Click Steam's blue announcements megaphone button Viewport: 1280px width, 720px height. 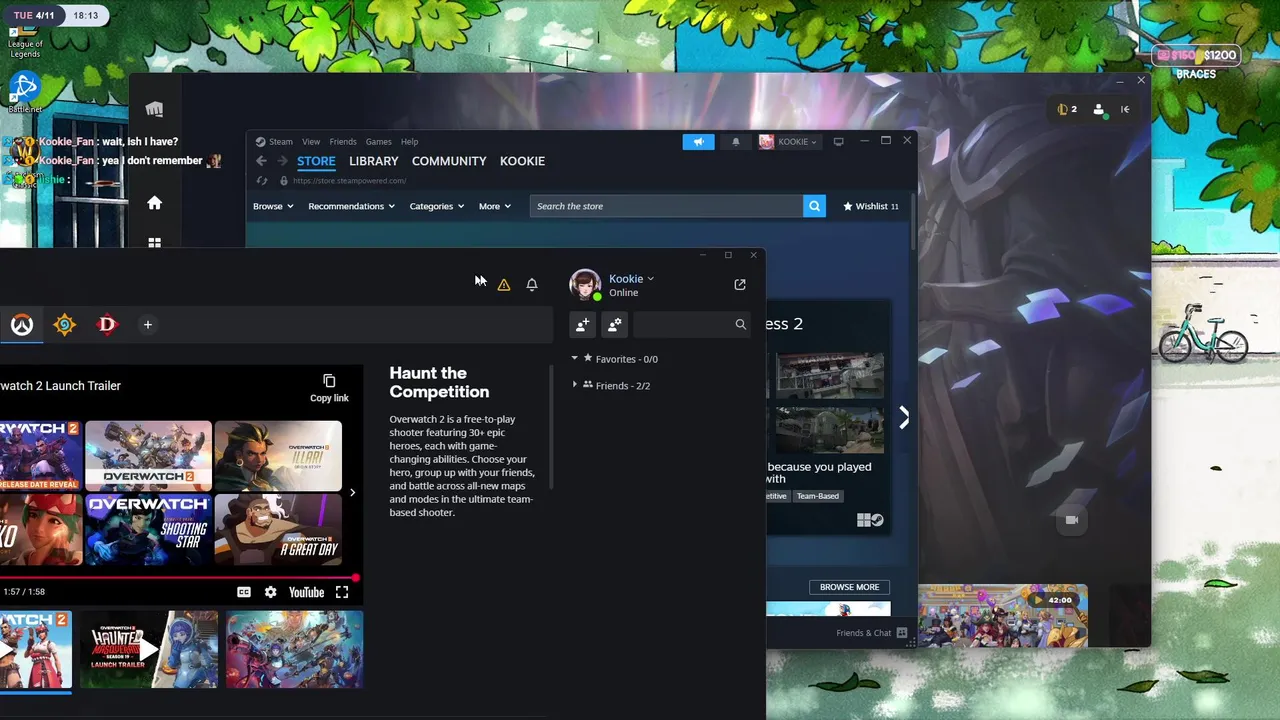(699, 142)
